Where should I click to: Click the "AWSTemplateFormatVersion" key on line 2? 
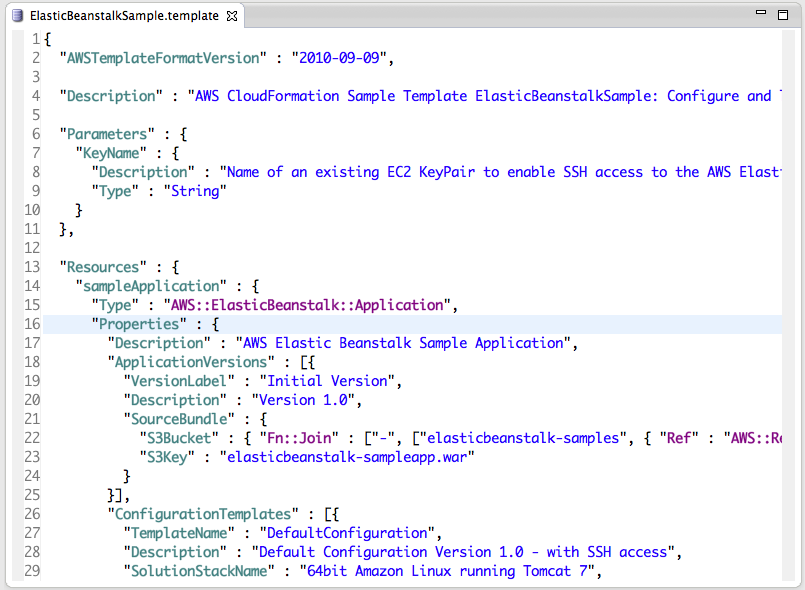(163, 58)
